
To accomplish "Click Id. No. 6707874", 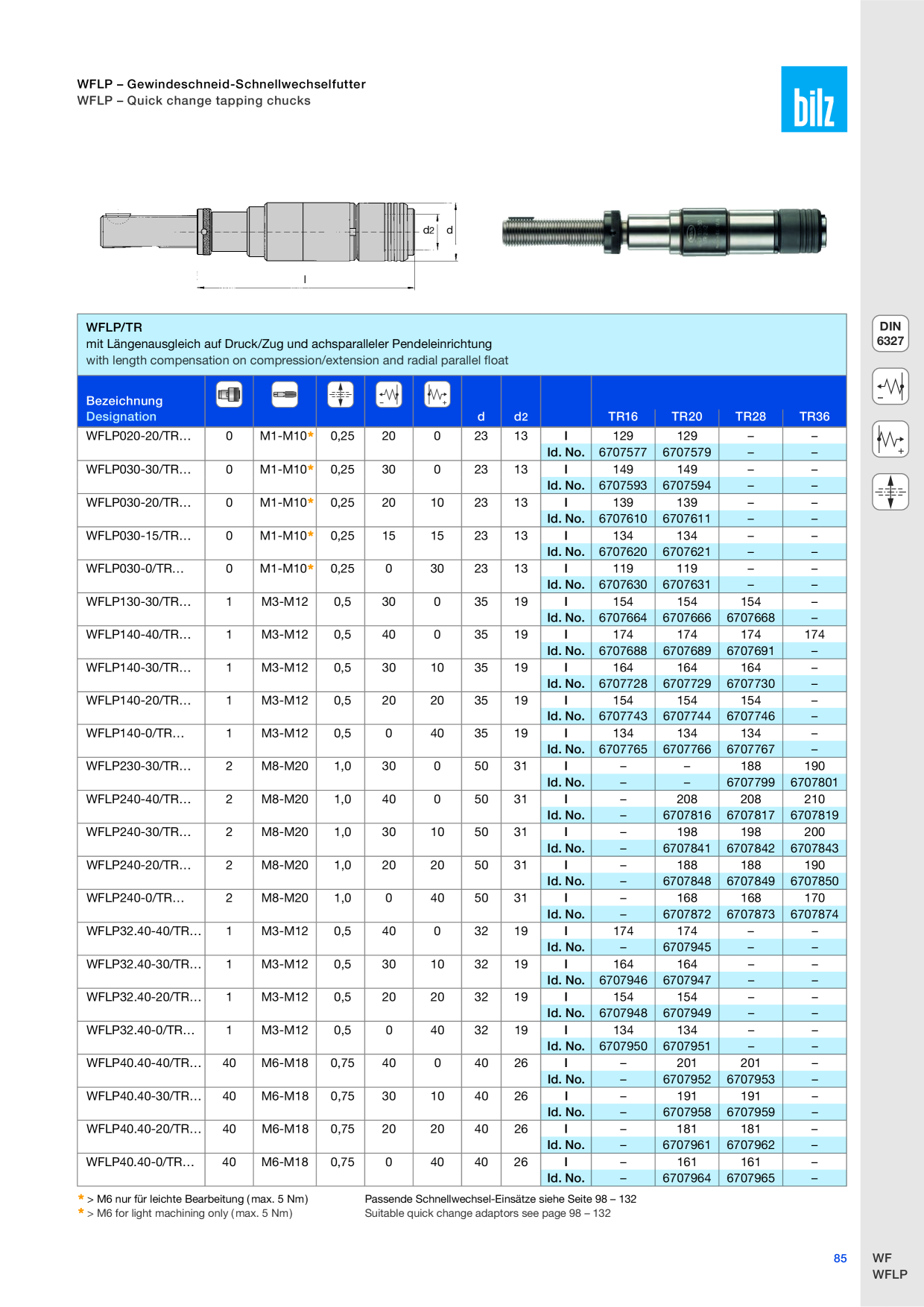I will [x=814, y=914].
